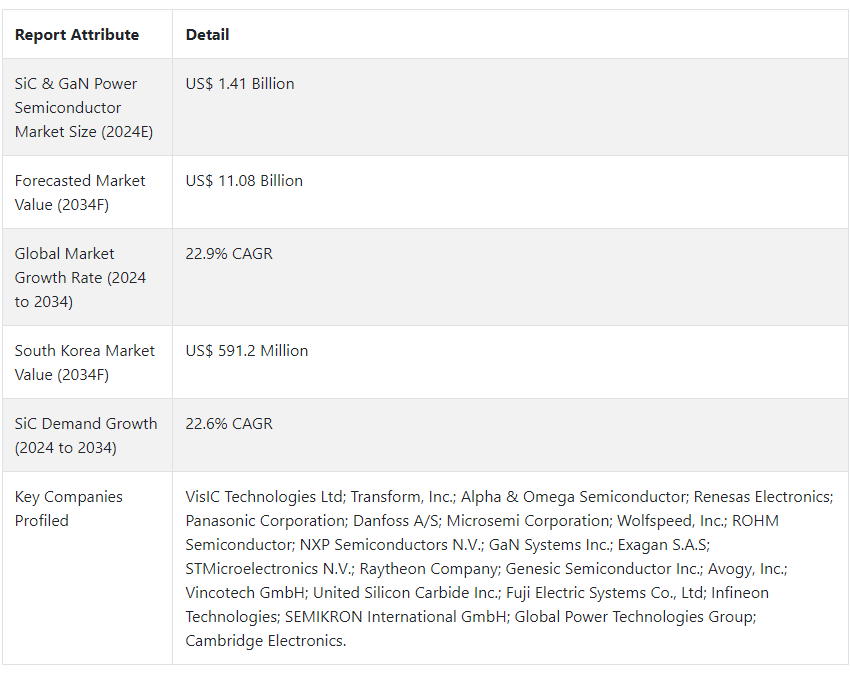Screen dimensions: 850x676
Task: Select the SiC & GaN Power Semiconductor Market Size cell
Action: pos(87,107)
